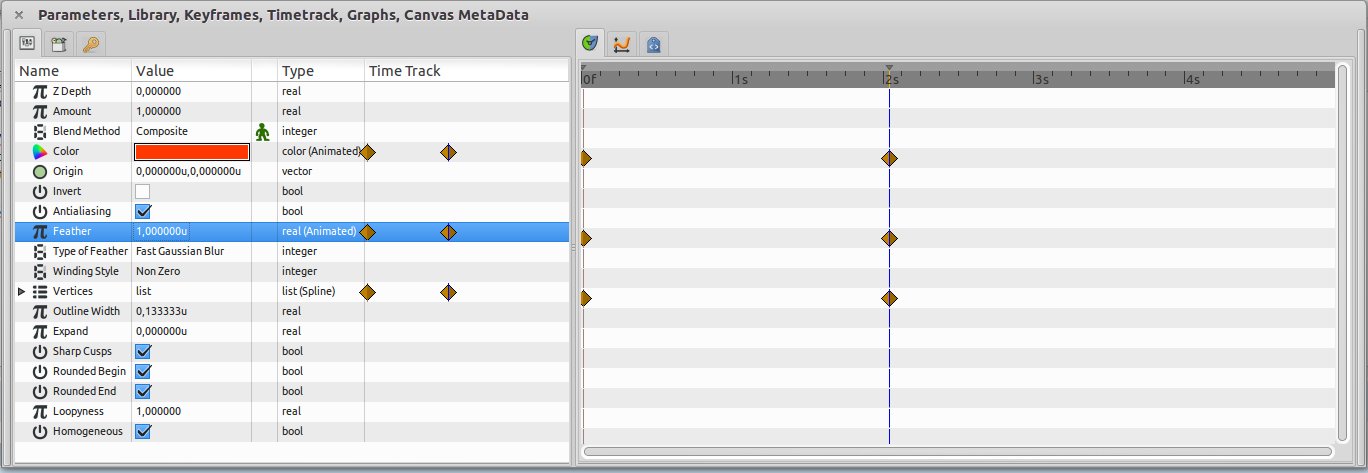Select the Vertices waypoint at 2s in timetrack
Viewport: 1368px width, 473px height.
(x=889, y=298)
